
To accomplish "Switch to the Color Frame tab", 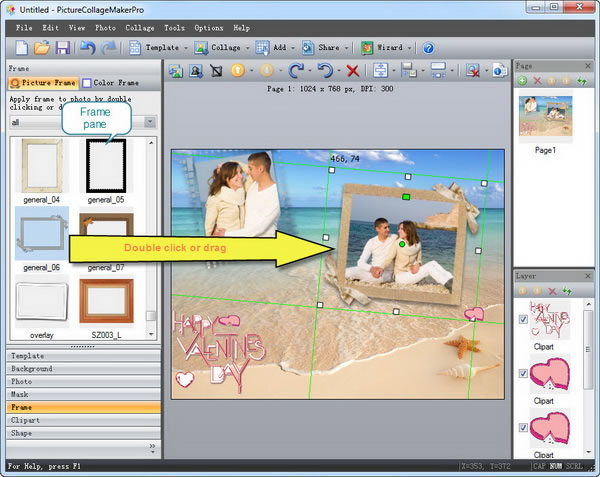I will [x=111, y=83].
